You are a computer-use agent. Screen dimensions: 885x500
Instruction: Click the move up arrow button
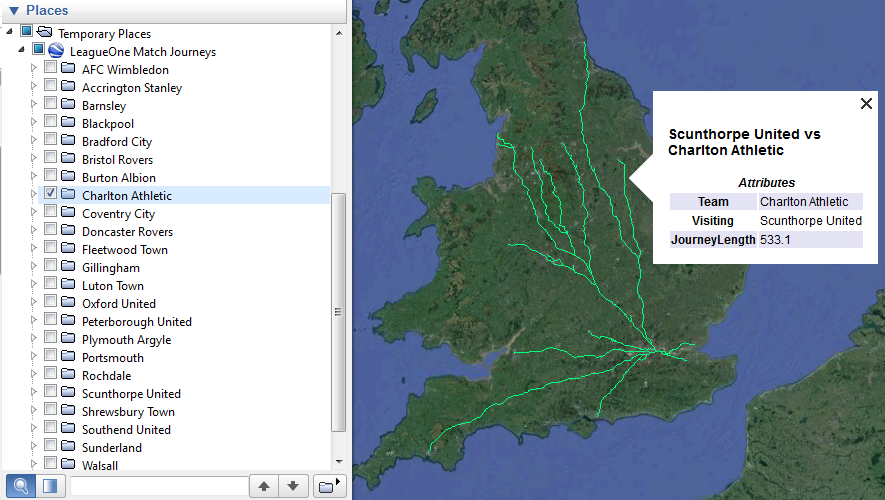(x=264, y=486)
